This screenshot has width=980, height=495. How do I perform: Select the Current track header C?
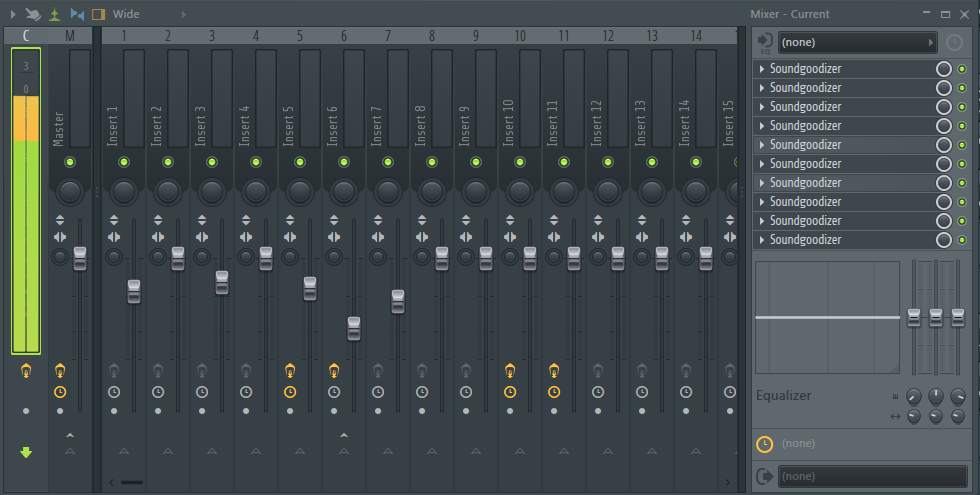click(x=26, y=36)
